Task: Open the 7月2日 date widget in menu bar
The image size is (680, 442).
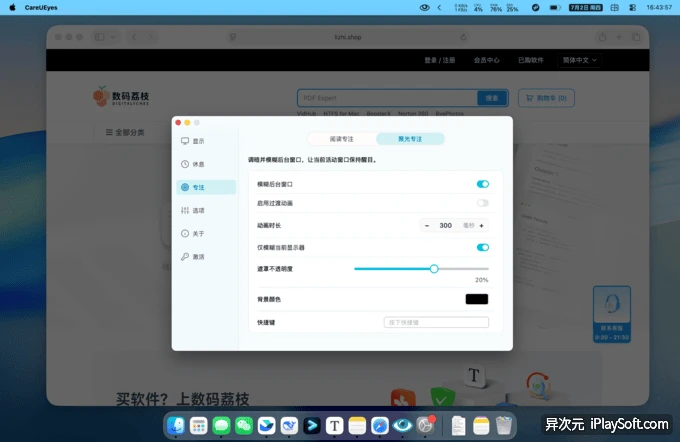Action: 585,7
